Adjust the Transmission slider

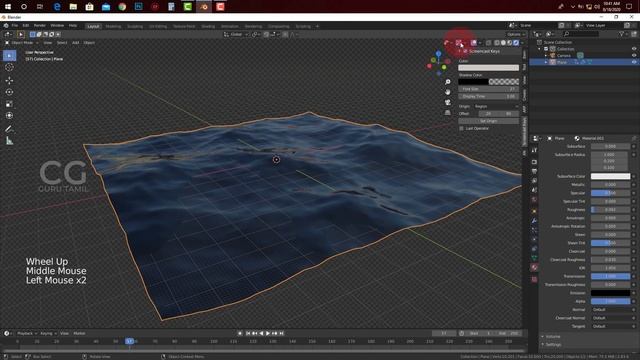[610, 276]
